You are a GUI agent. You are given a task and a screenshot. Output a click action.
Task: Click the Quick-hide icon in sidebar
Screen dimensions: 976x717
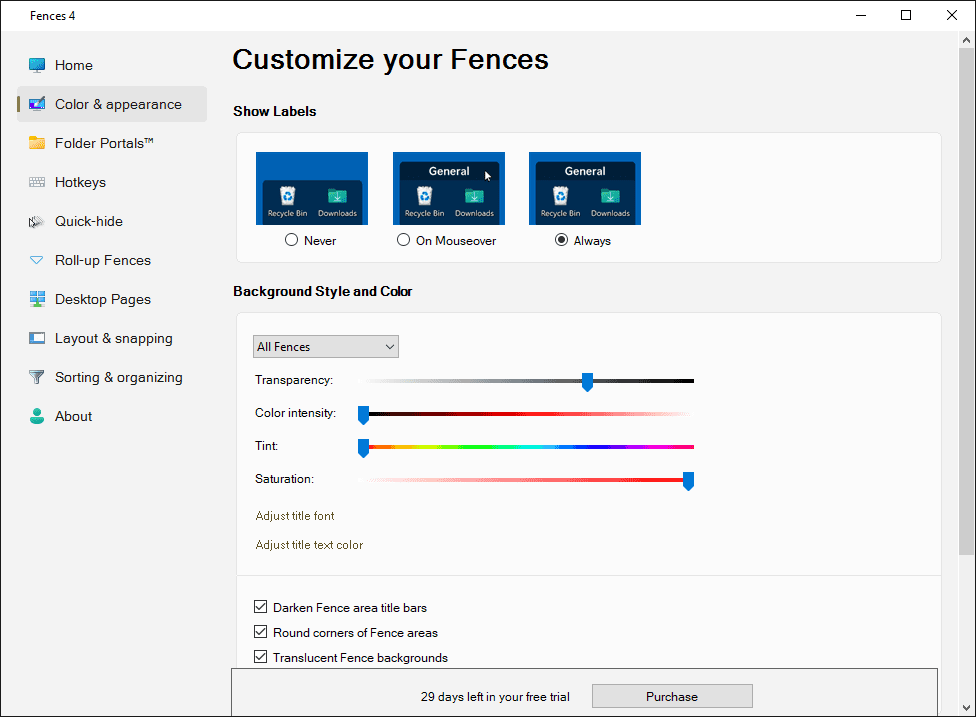coord(37,221)
